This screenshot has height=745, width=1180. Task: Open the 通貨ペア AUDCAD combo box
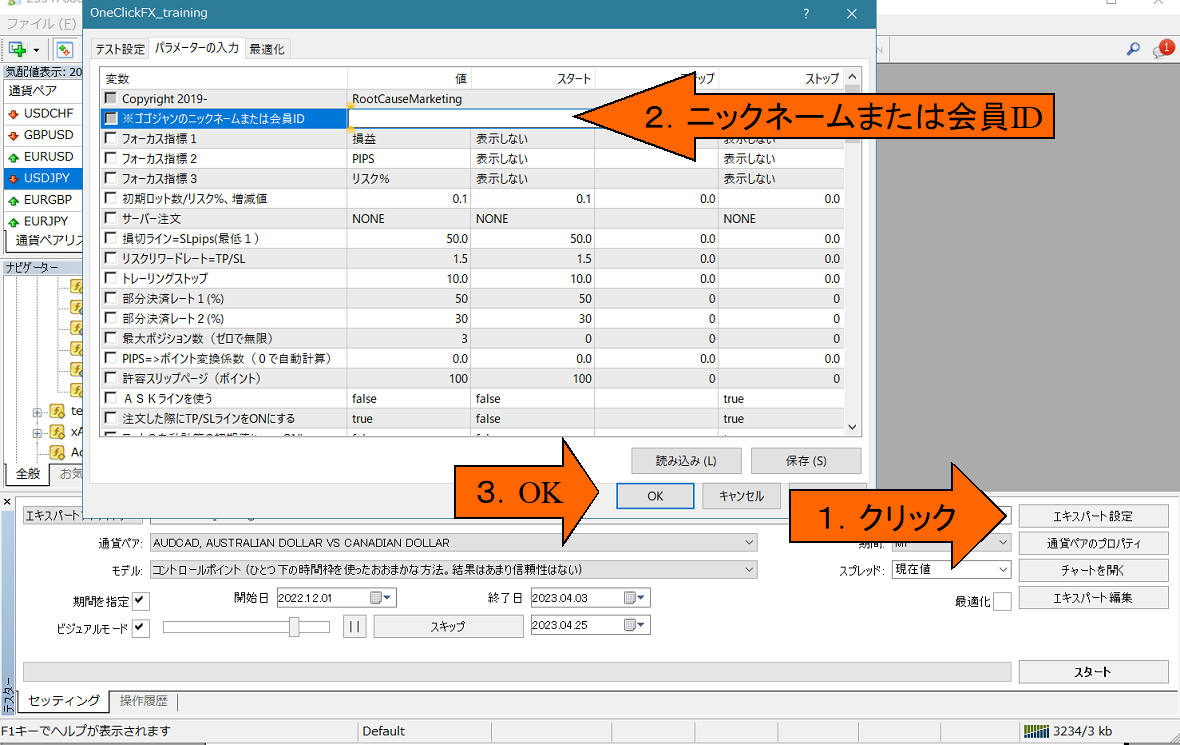(x=454, y=543)
